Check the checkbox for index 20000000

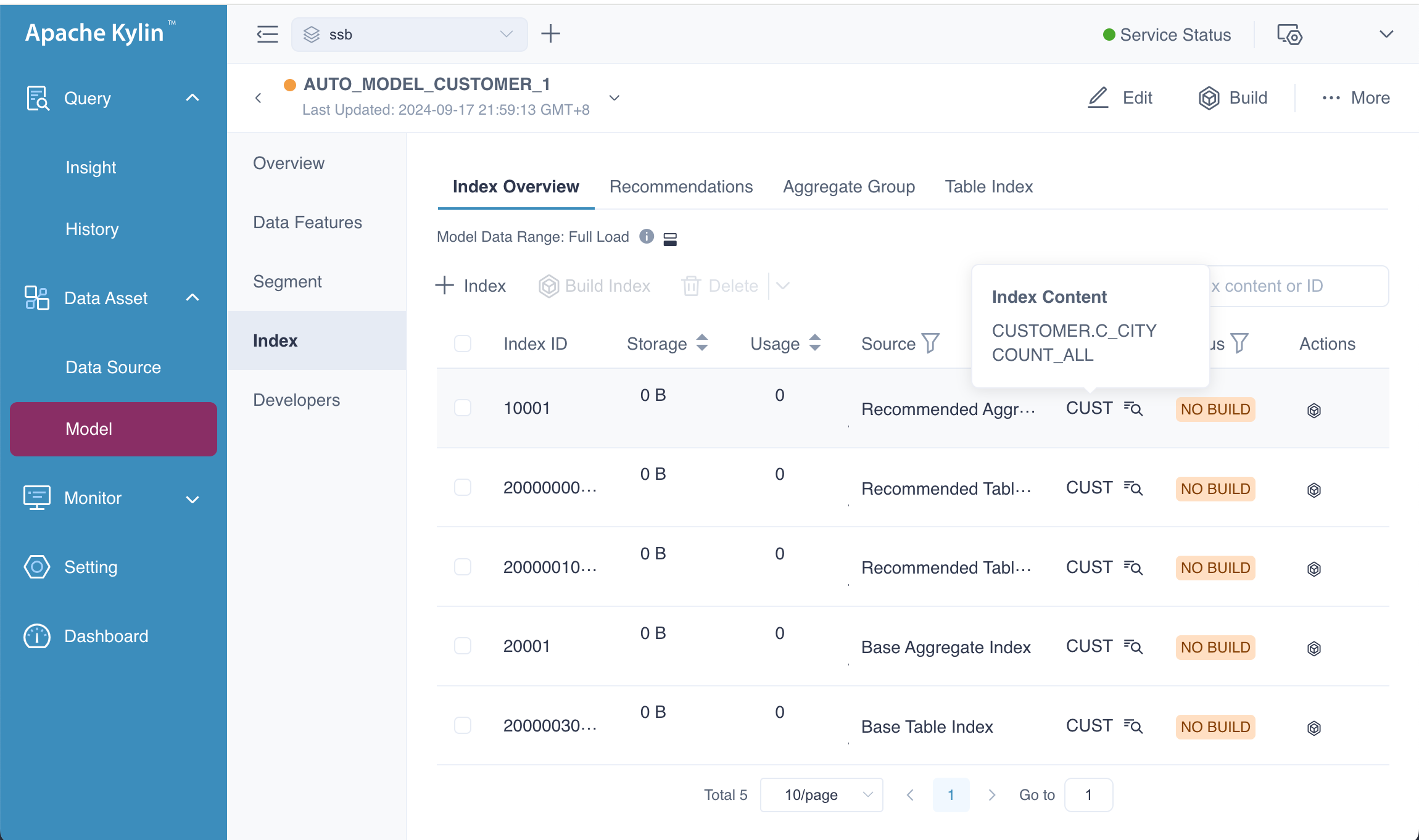click(x=463, y=487)
